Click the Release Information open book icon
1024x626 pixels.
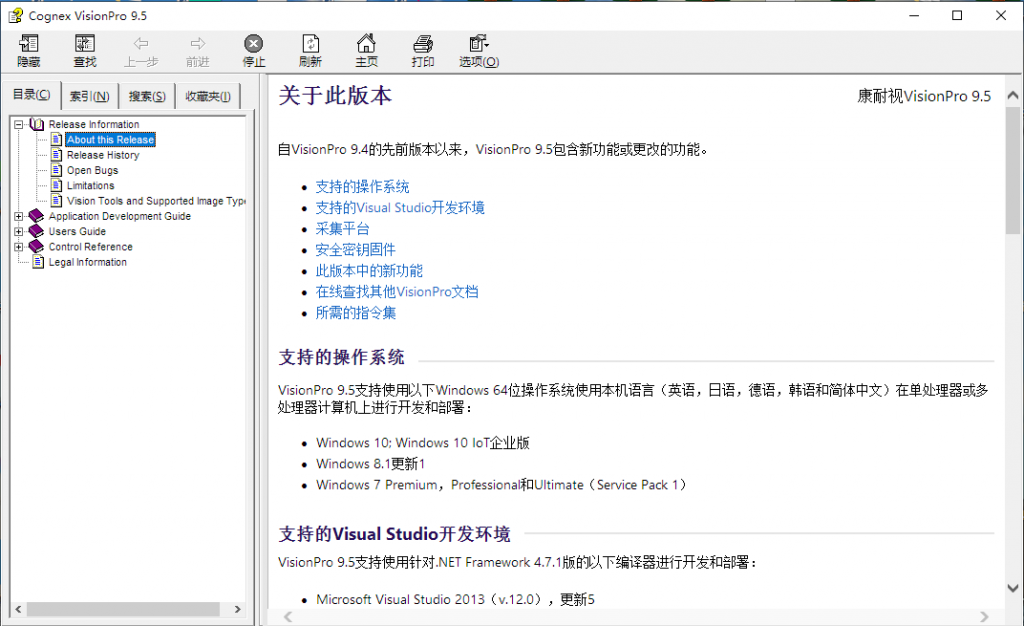[37, 124]
